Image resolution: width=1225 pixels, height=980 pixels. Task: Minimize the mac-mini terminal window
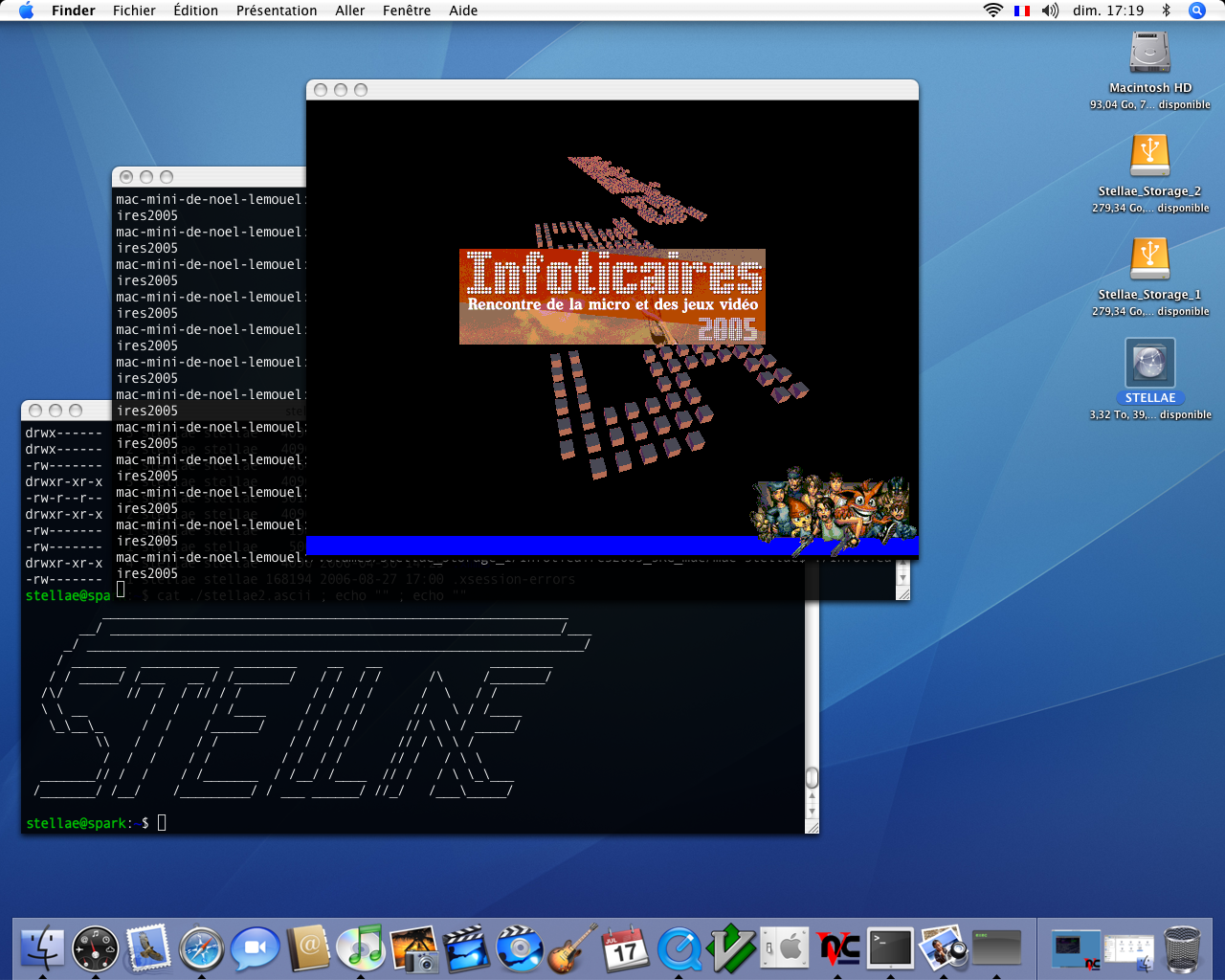(x=146, y=177)
